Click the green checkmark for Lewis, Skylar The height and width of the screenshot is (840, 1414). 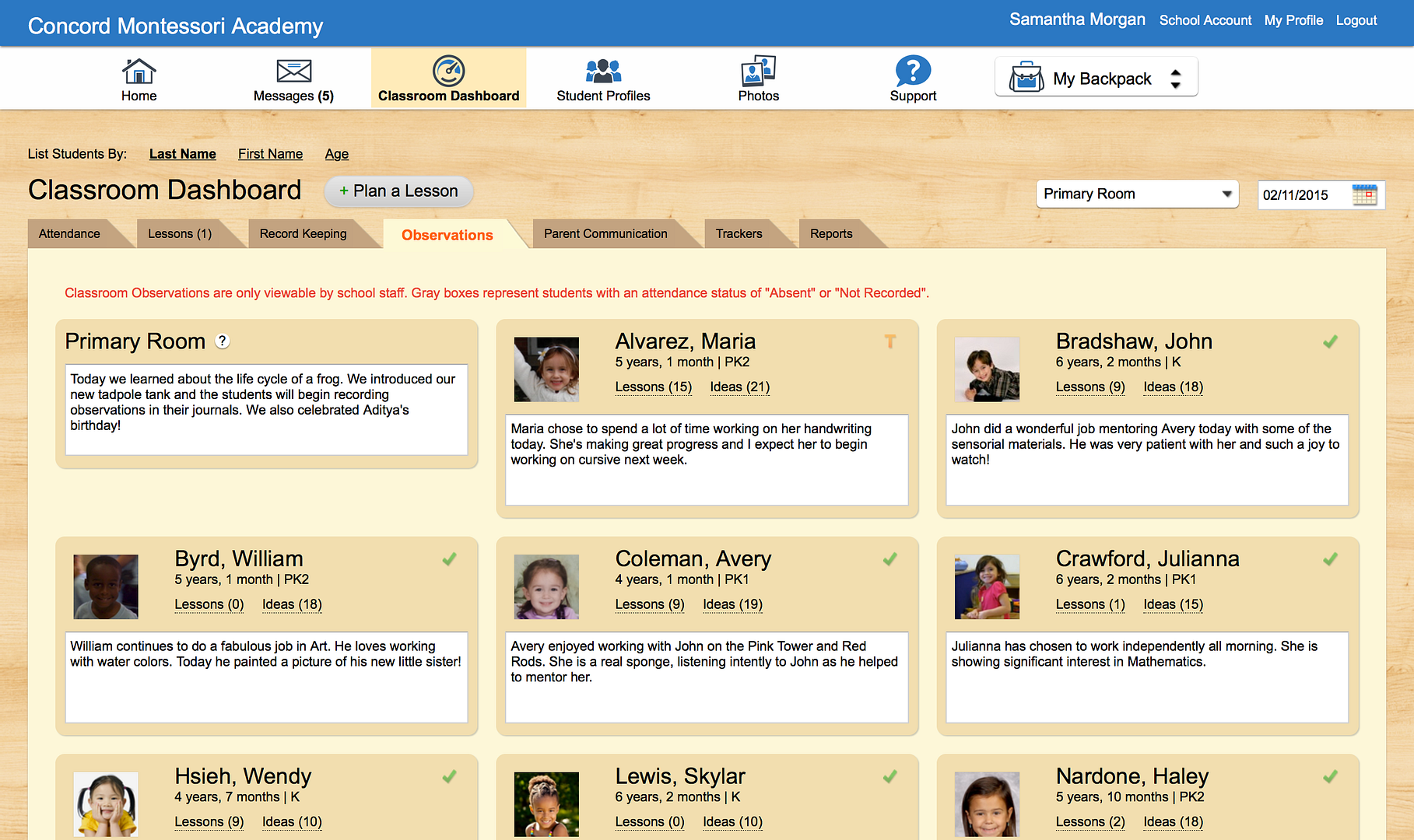tap(889, 776)
